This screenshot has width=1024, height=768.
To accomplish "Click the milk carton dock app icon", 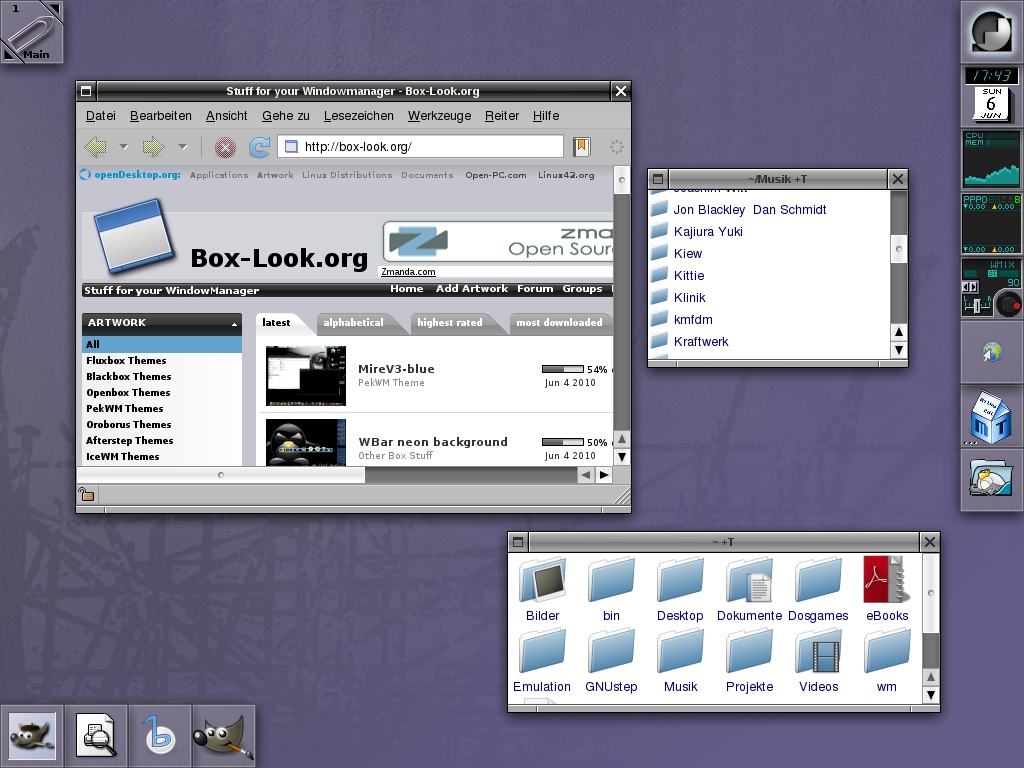I will pyautogui.click(x=991, y=416).
